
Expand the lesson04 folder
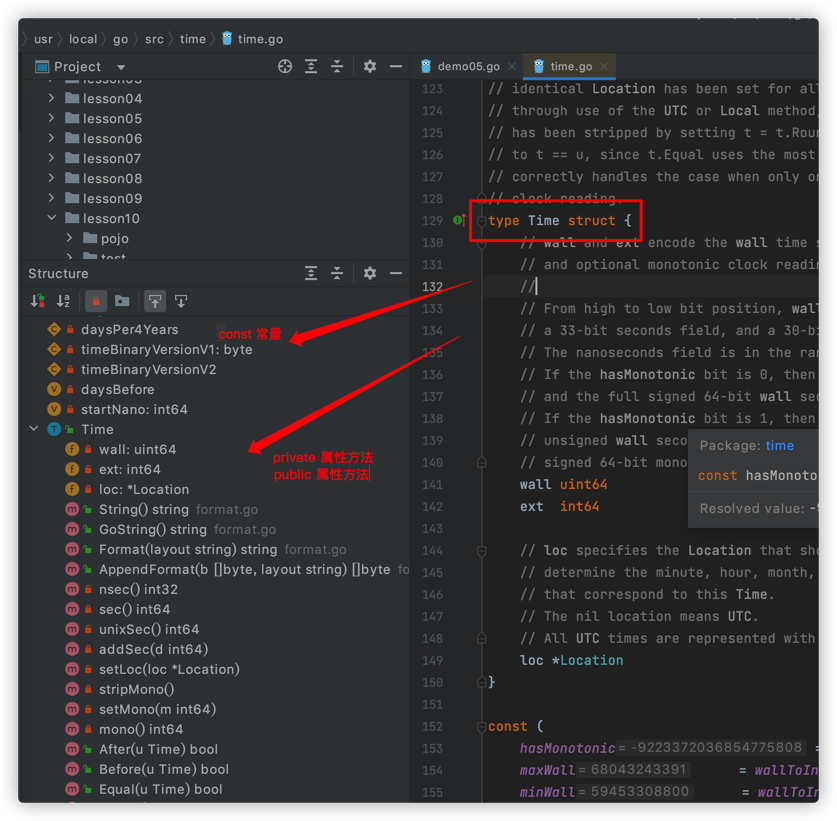pyautogui.click(x=51, y=98)
